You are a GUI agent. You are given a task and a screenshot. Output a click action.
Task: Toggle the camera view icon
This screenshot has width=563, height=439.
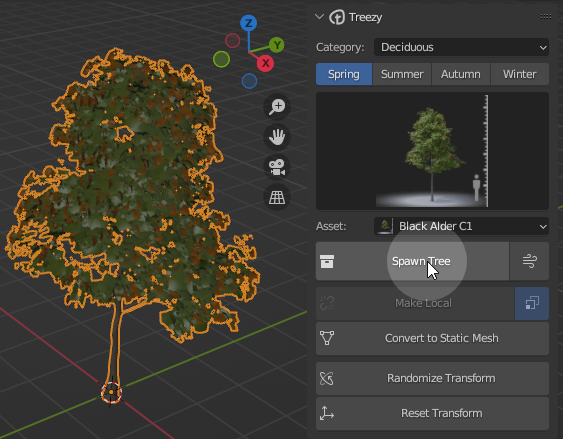277,167
